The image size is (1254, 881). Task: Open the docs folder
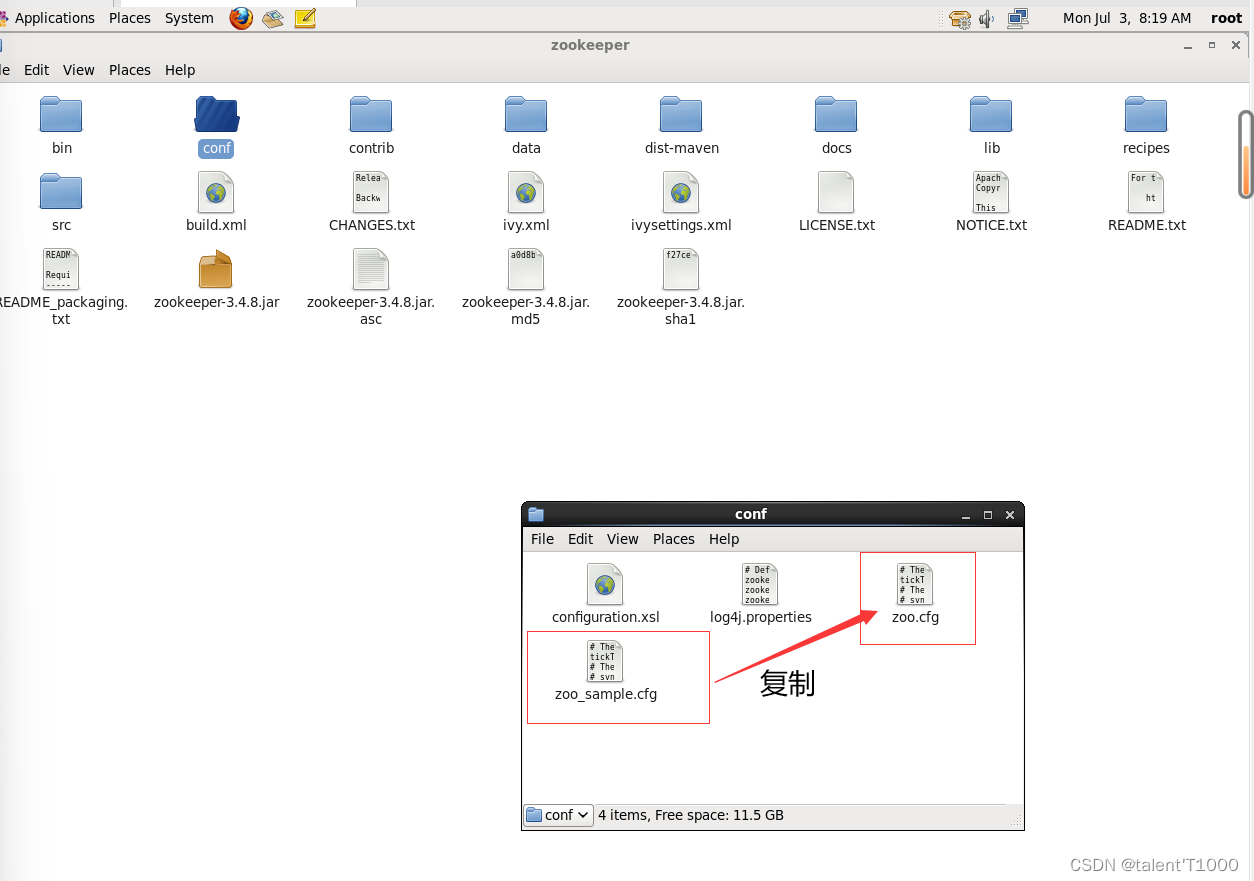tap(836, 115)
